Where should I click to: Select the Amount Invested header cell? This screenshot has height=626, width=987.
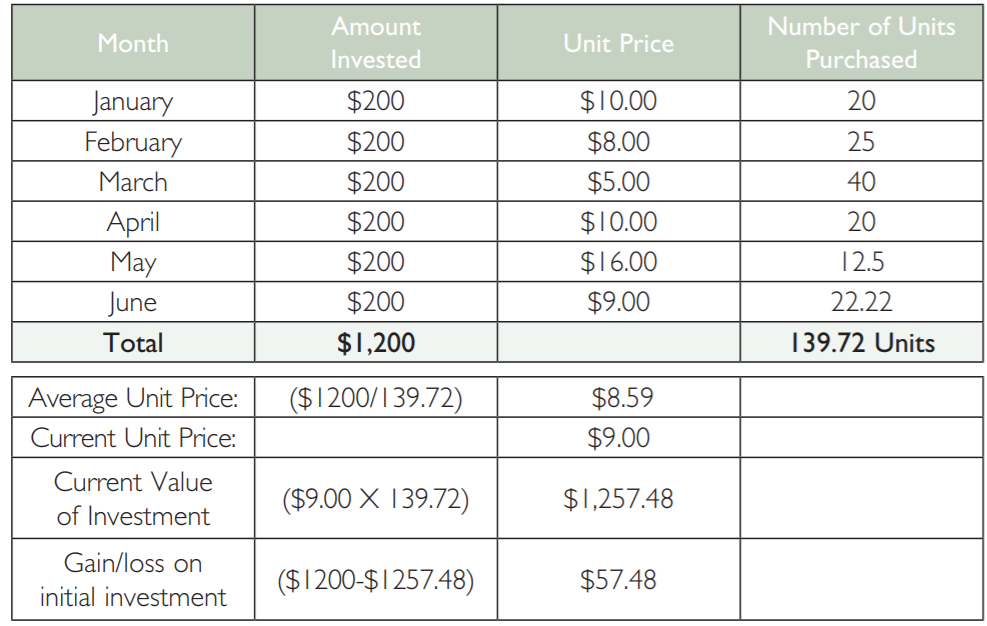tap(376, 43)
